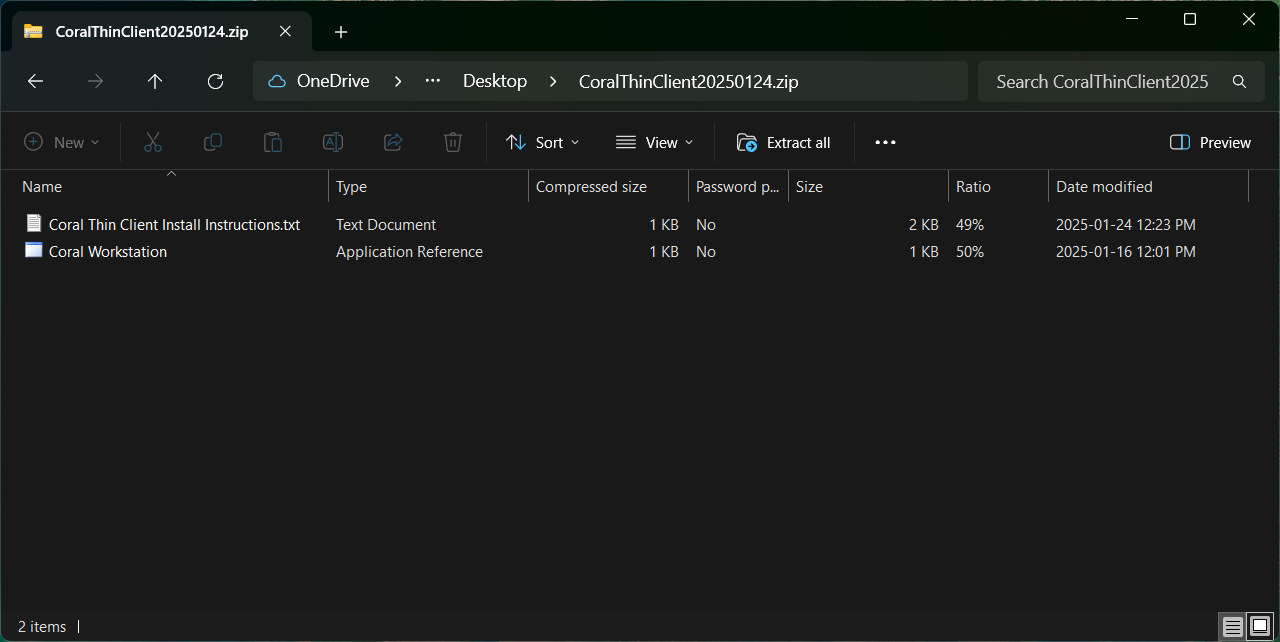Click CoralThinClient20250124.zip breadcrumb segment
Viewport: 1280px width, 642px height.
tap(688, 82)
